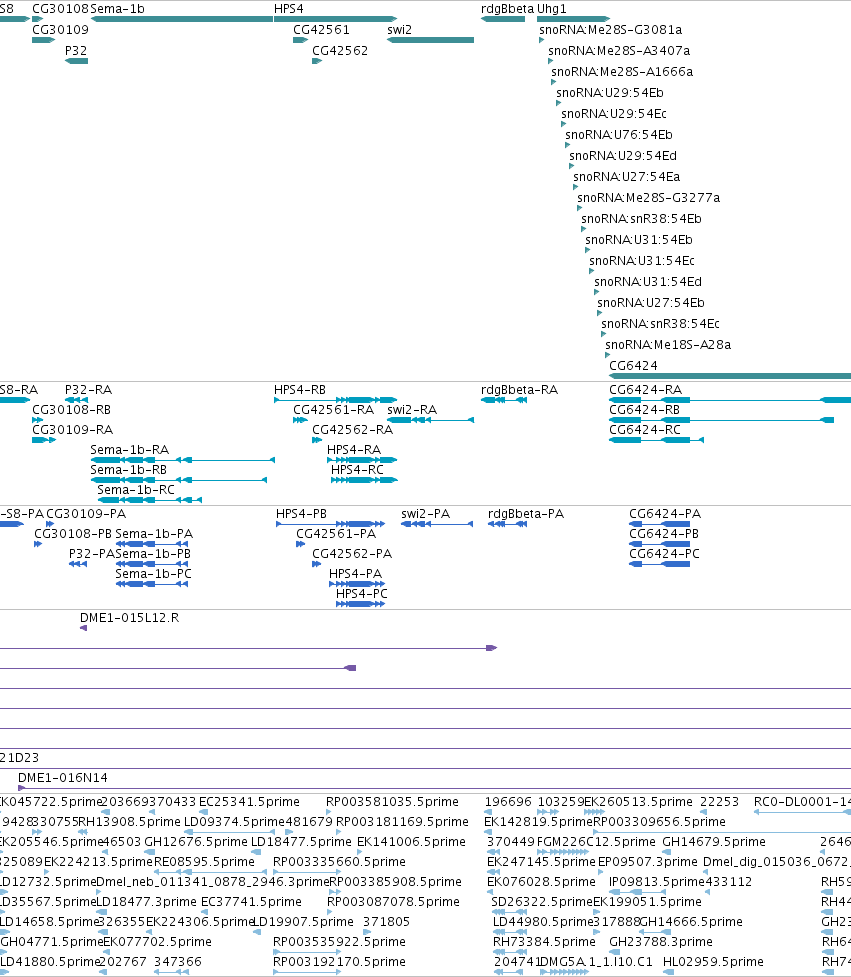Select the swi2-PA protein label

point(426,513)
